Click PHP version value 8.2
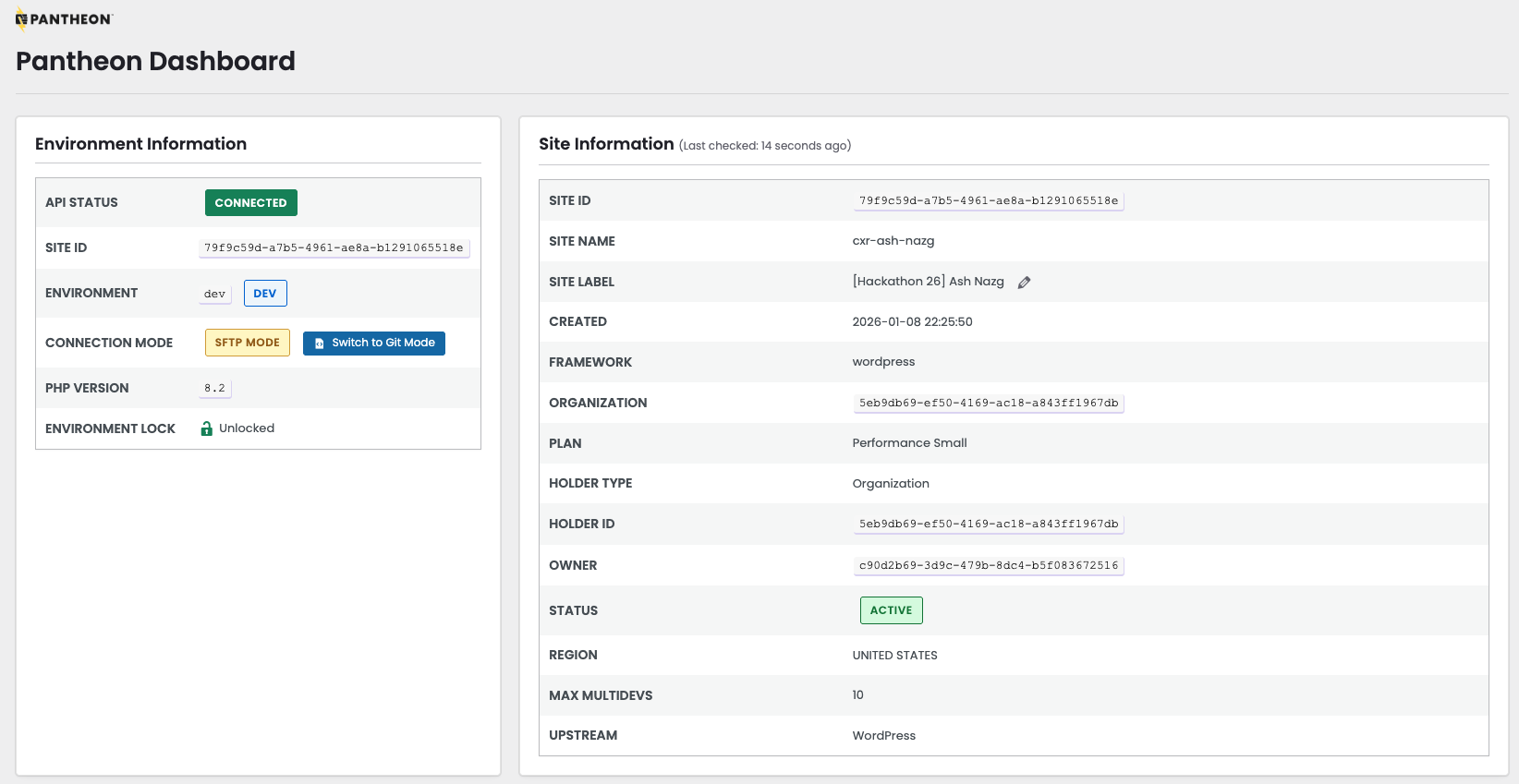The image size is (1519, 784). (215, 388)
